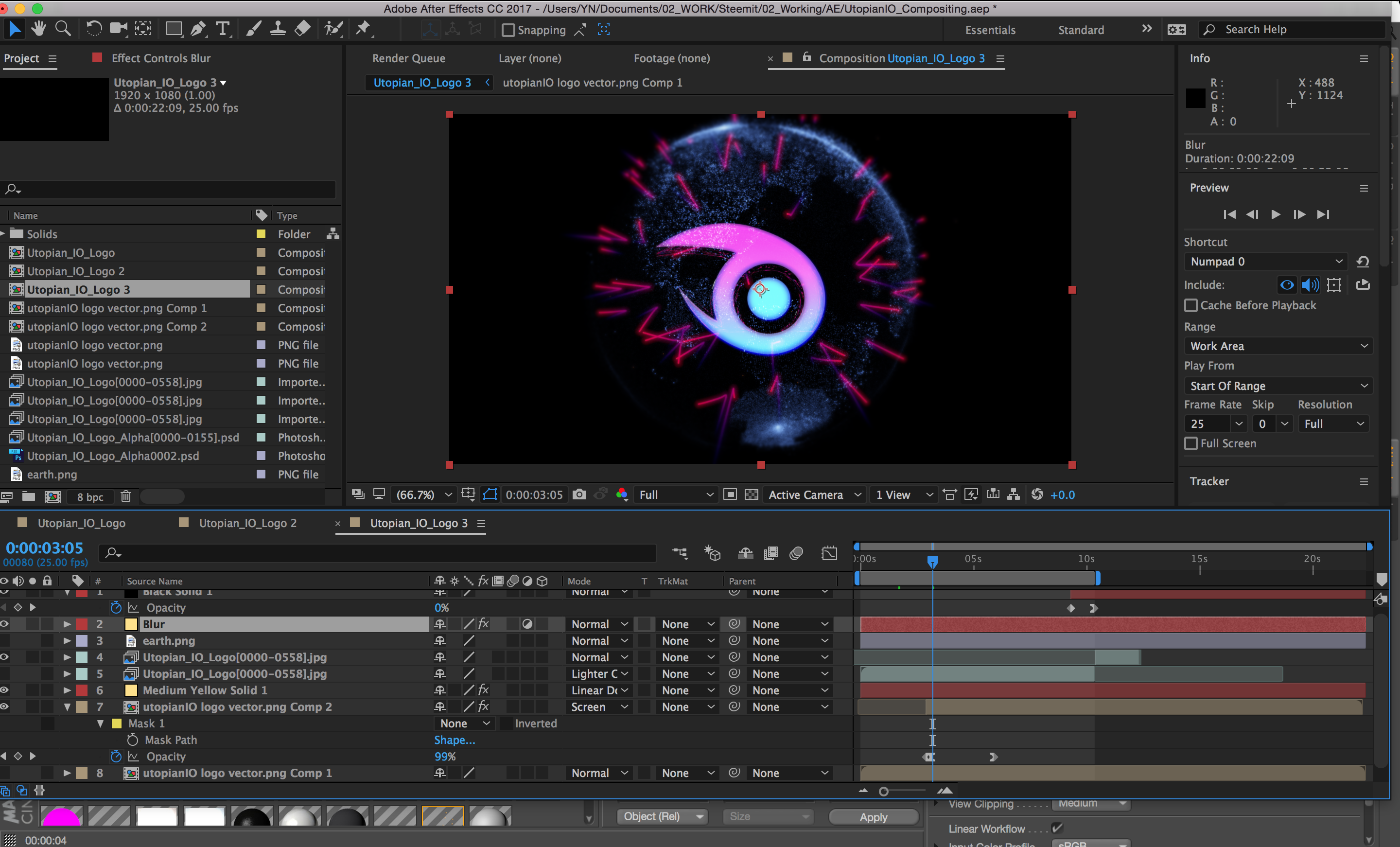Expand the earth.png layer properties
1400x847 pixels.
[x=67, y=641]
